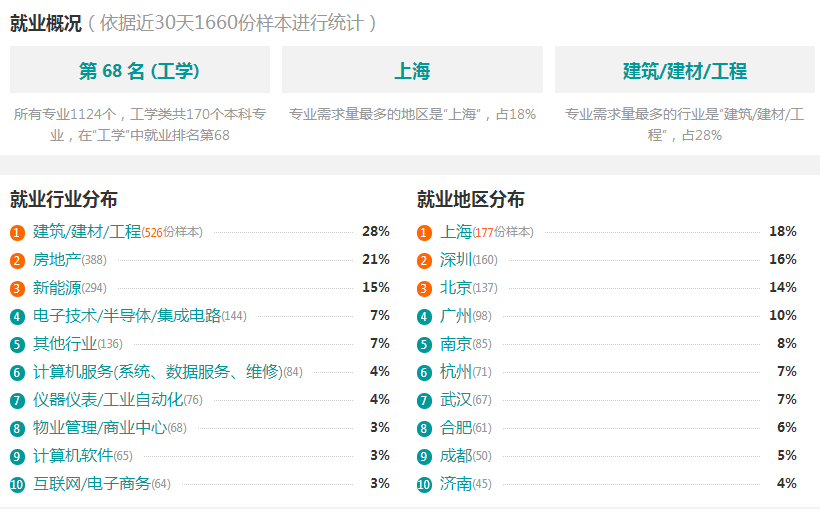
Task: Click the orange rank 1 badge beside 上海
Action: point(424,232)
